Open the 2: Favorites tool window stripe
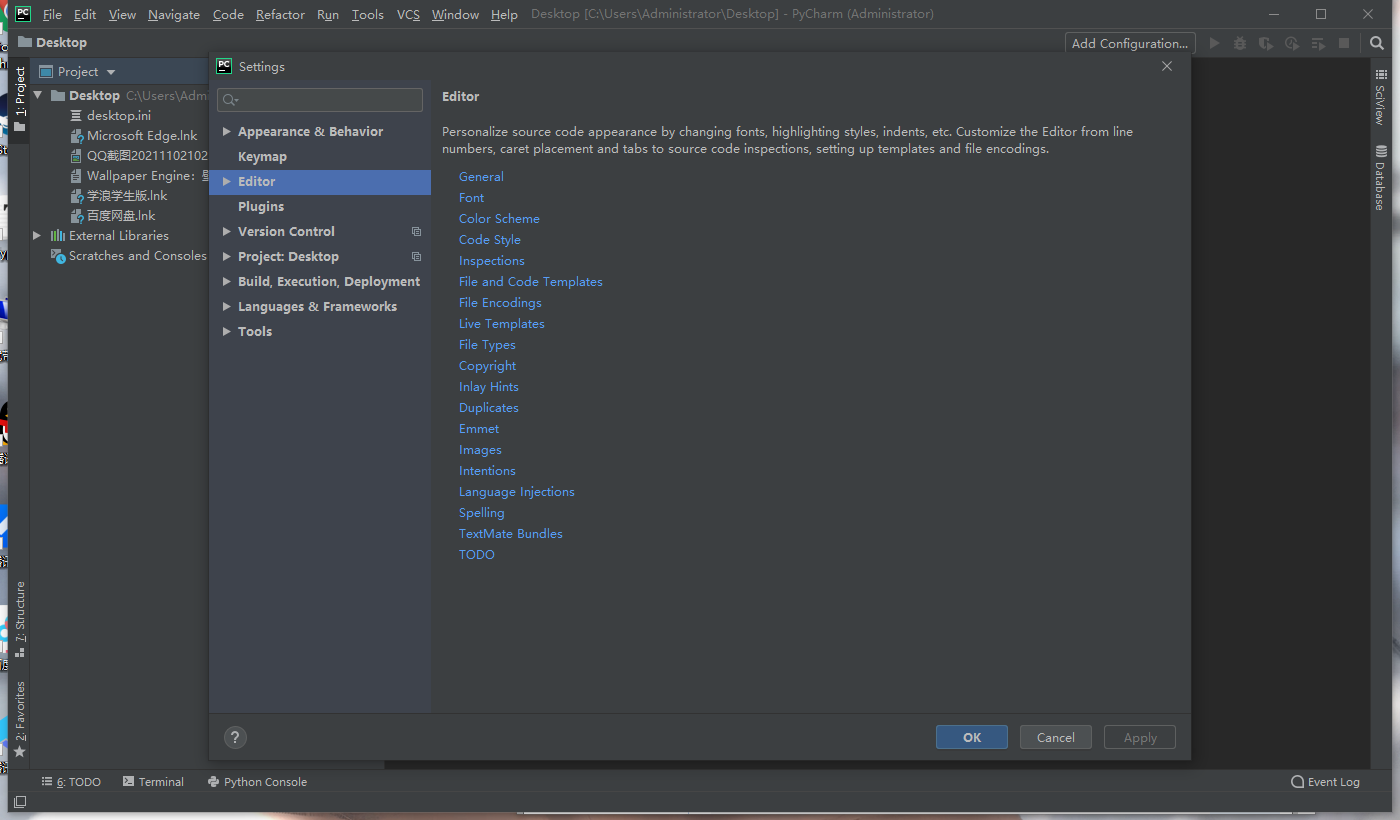The width and height of the screenshot is (1400, 820). click(19, 719)
